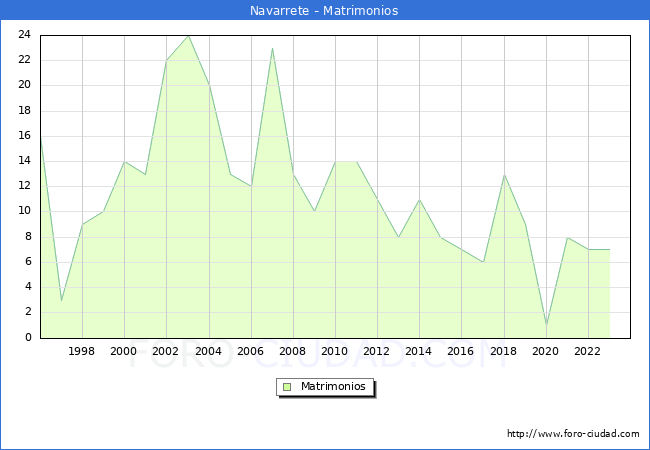This screenshot has height=450, width=650.
Task: Click the x-axis label 2010
Action: [335, 351]
